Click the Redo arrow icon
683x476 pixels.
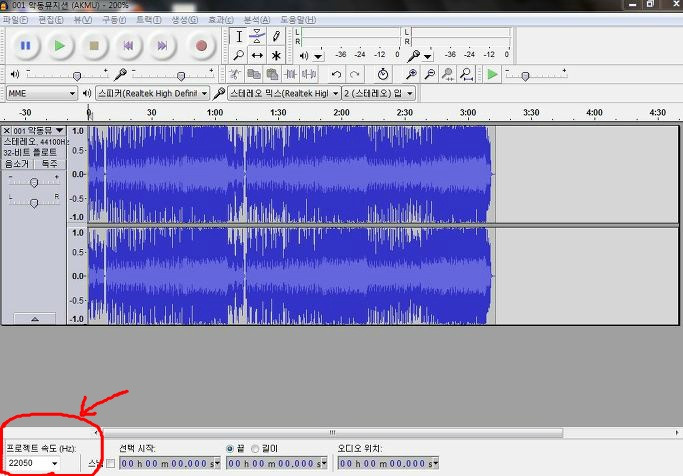click(355, 74)
